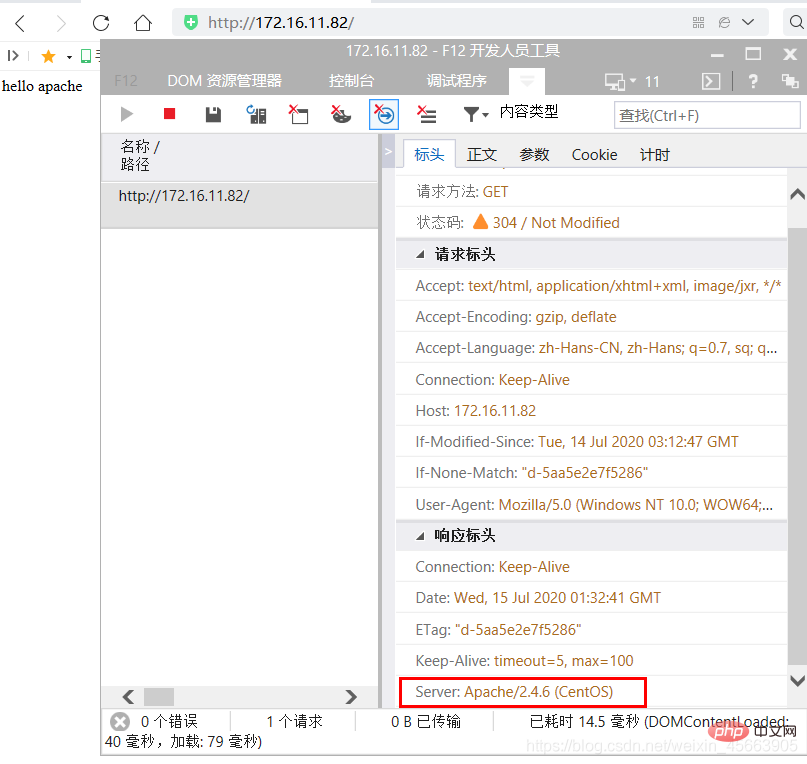
Task: Click the horizontal scrollbar thumb
Action: 159,697
